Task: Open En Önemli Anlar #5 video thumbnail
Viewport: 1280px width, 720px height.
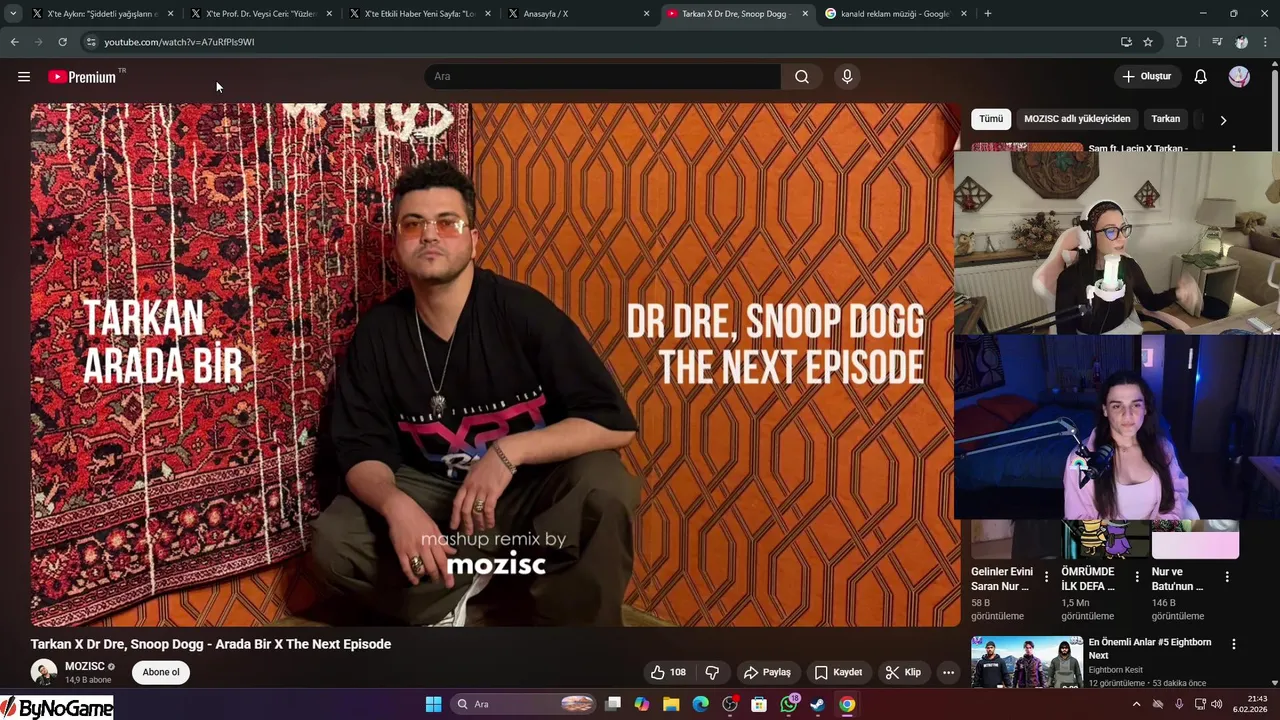Action: [1027, 662]
